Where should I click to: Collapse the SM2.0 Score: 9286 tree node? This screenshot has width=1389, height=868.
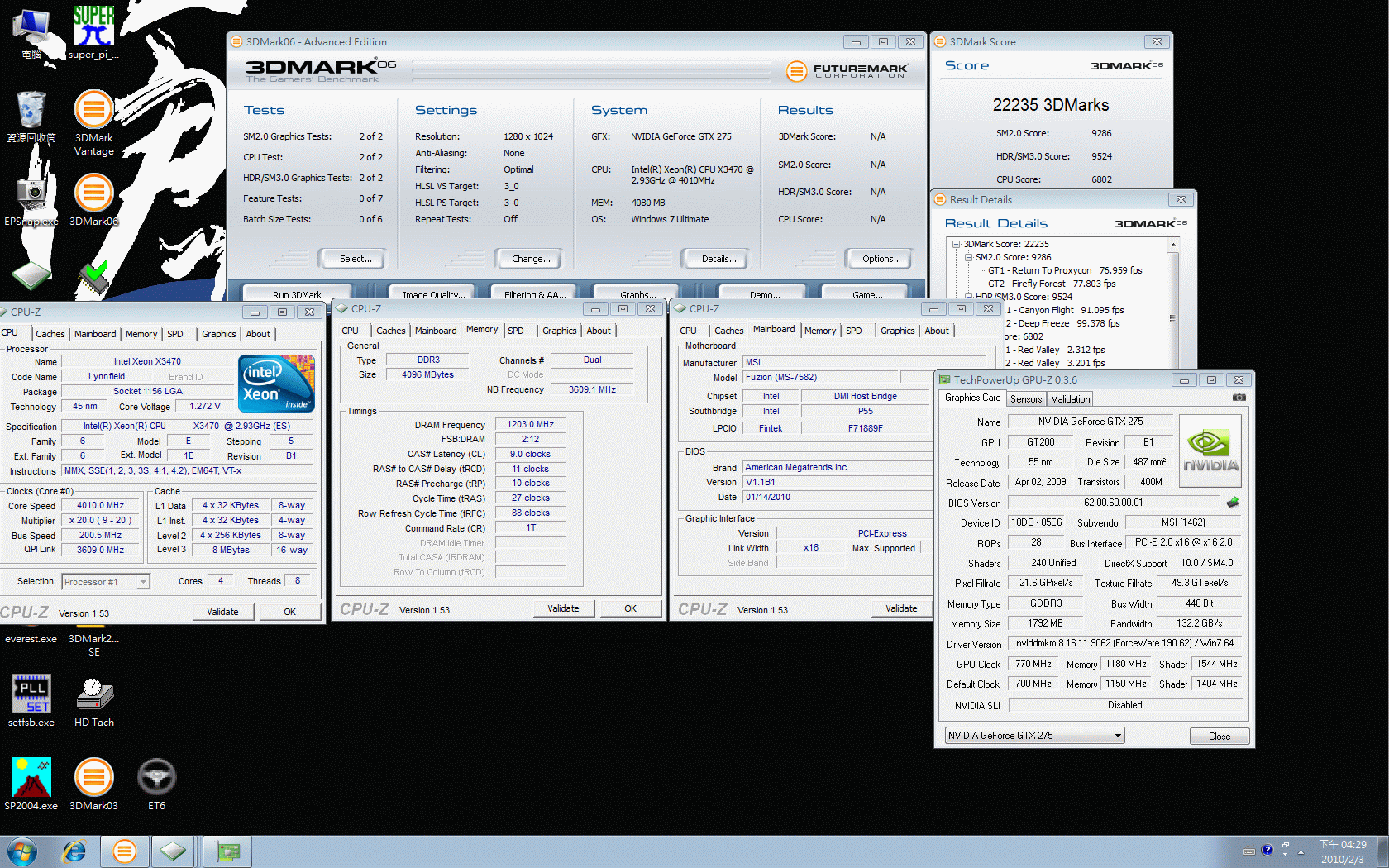click(968, 257)
